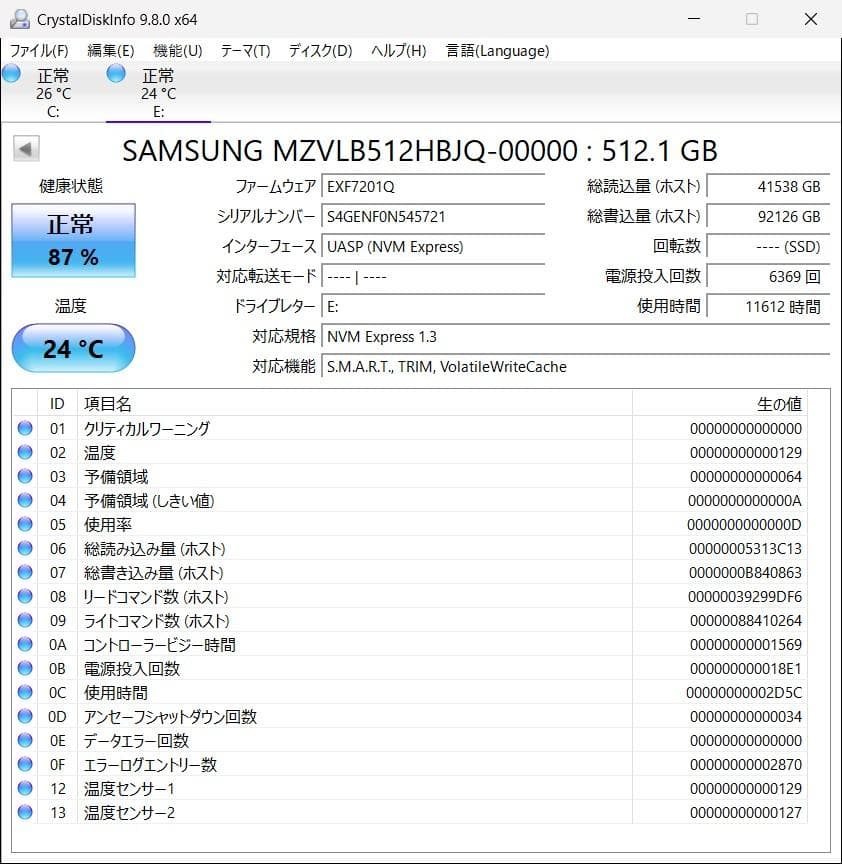This screenshot has height=864, width=842.
Task: Select raw value 0000005313C13
Action: tap(745, 549)
